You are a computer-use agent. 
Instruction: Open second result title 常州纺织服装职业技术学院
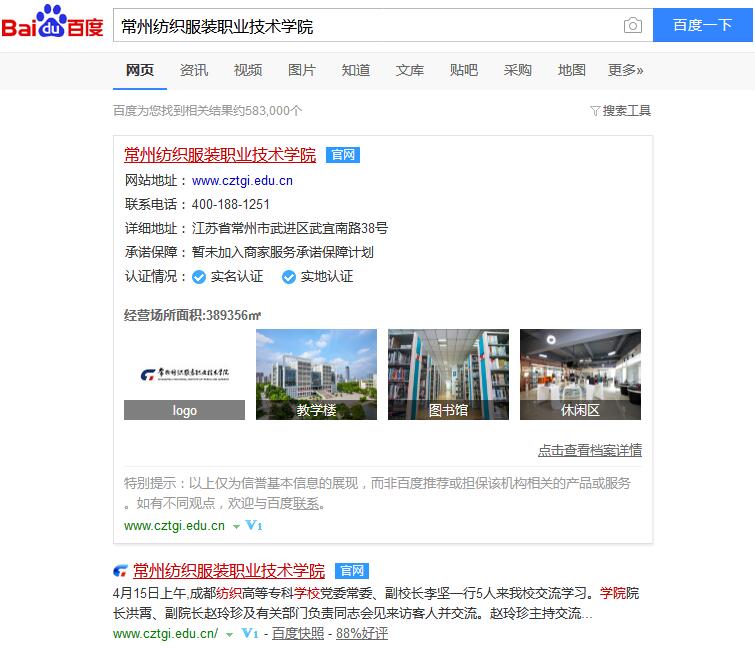pyautogui.click(x=229, y=571)
